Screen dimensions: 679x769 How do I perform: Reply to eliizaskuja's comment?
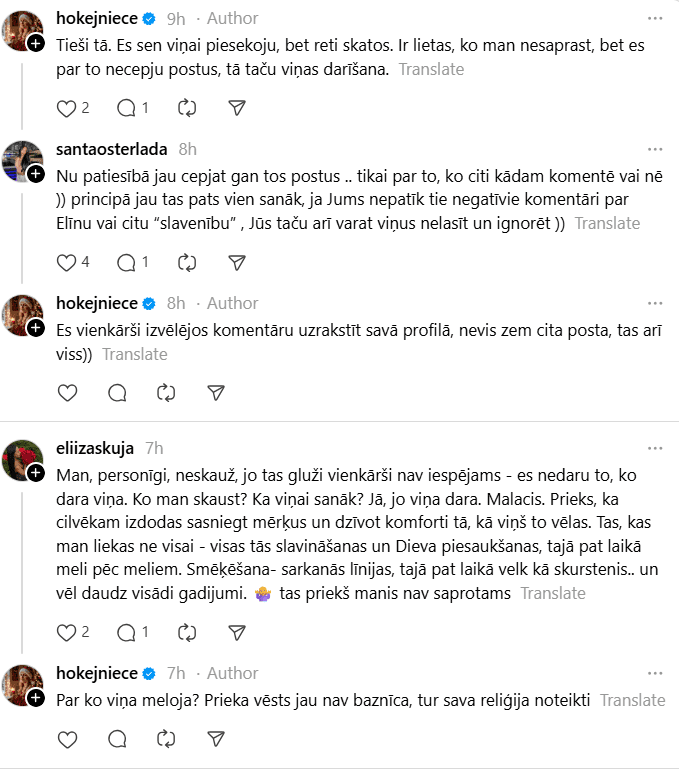pos(126,632)
